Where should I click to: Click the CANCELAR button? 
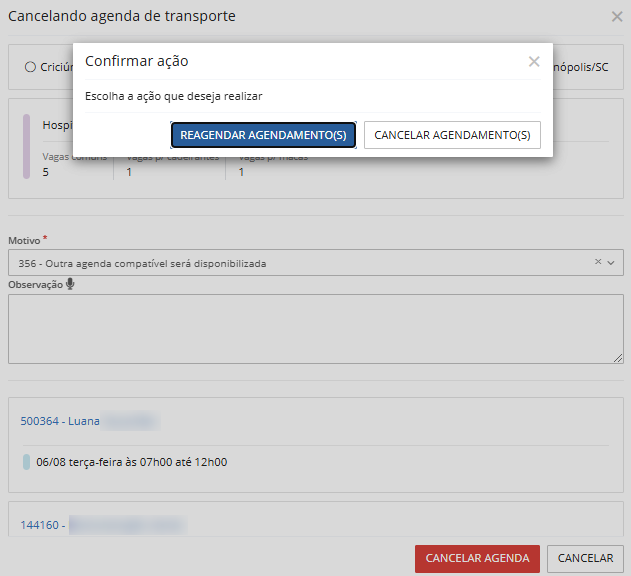[585, 558]
